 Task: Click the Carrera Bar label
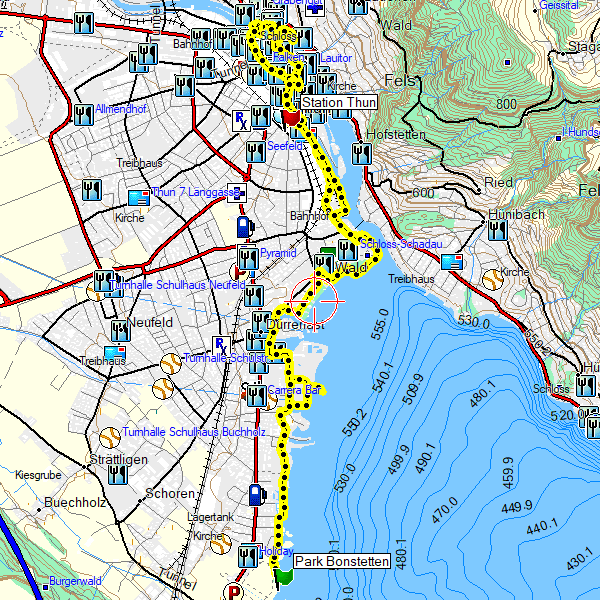point(294,390)
